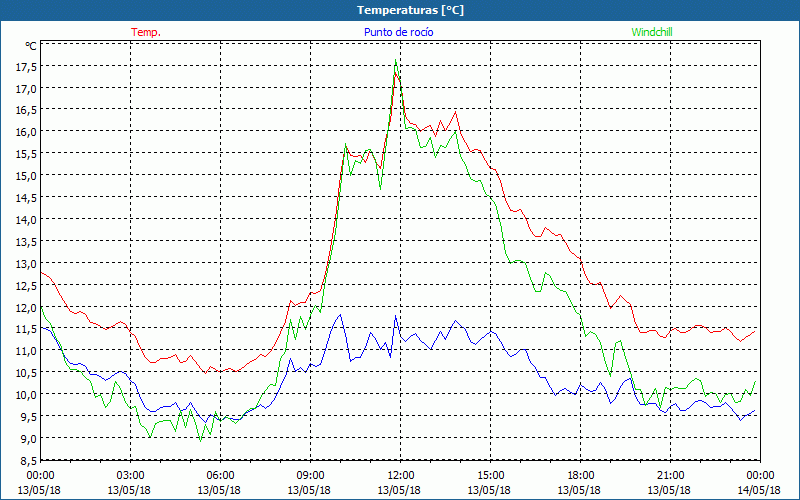Click the '14/05/18' date label

coord(759,490)
